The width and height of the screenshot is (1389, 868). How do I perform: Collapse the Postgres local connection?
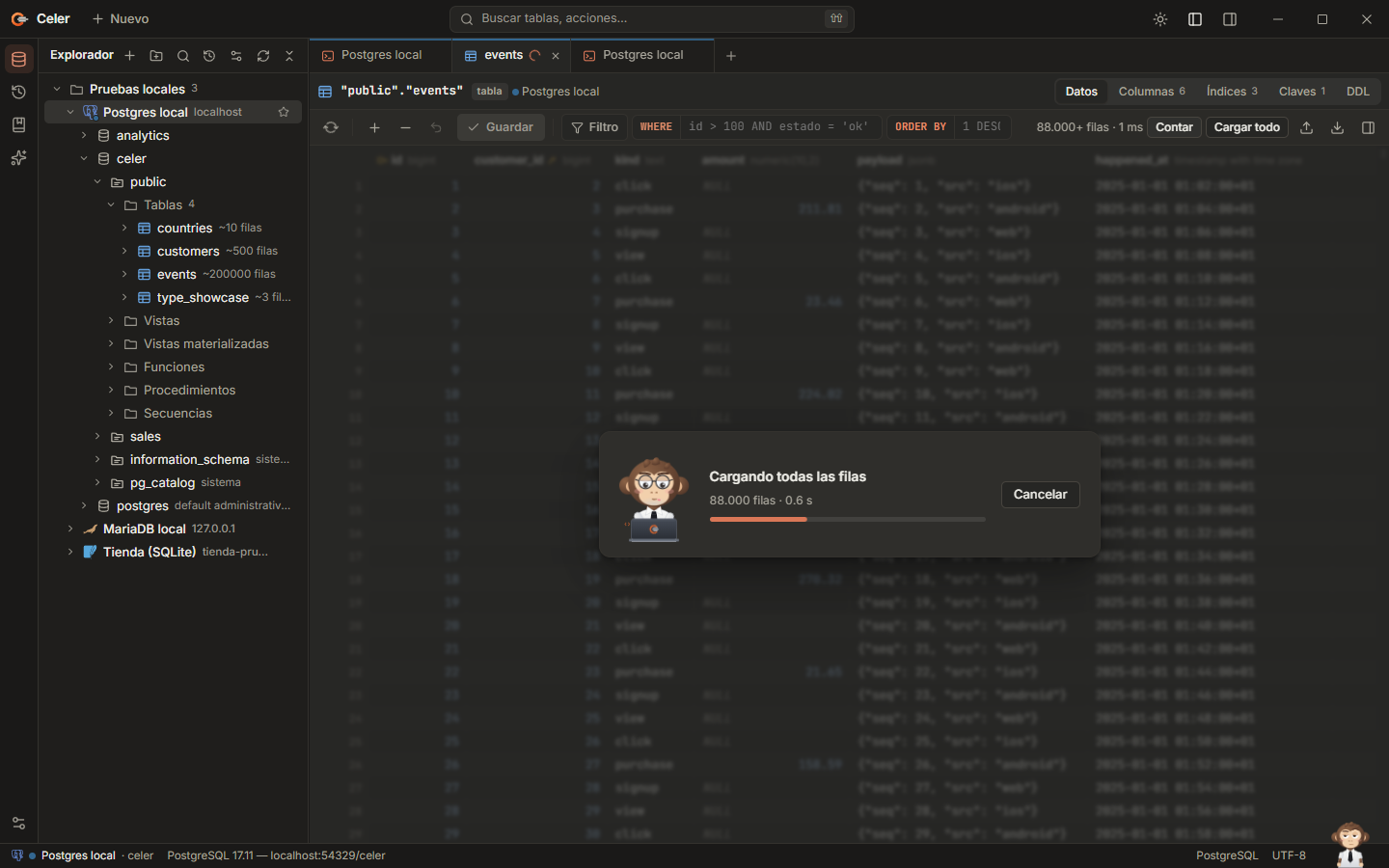coord(70,112)
